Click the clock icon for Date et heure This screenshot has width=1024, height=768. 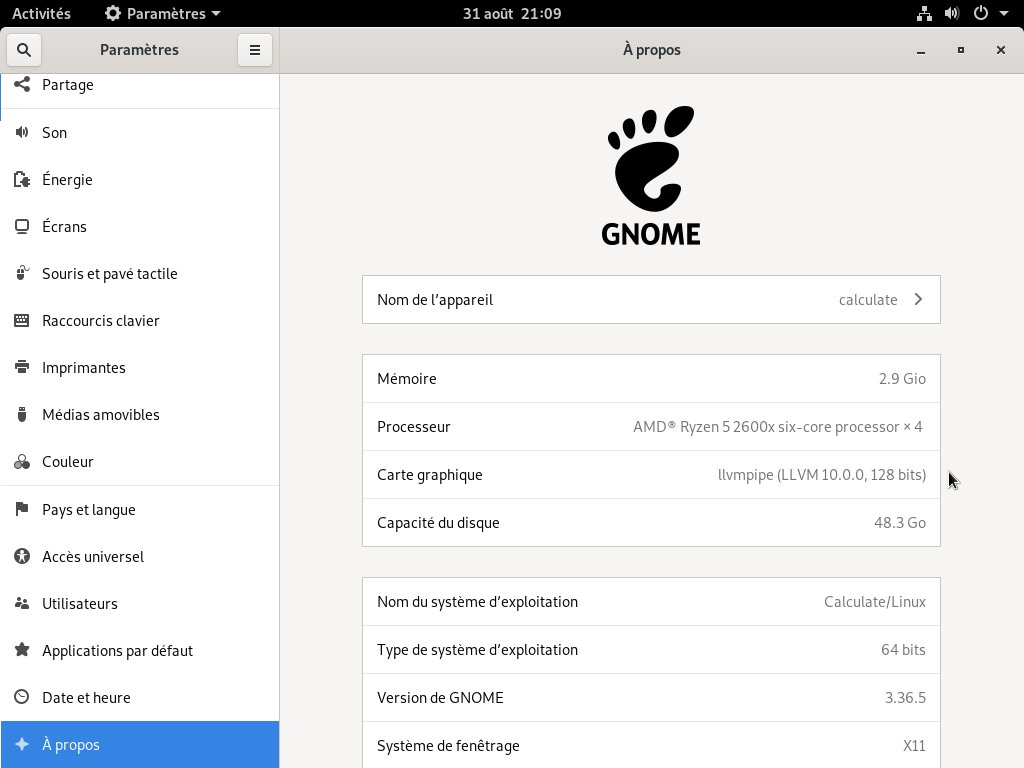[x=22, y=697]
